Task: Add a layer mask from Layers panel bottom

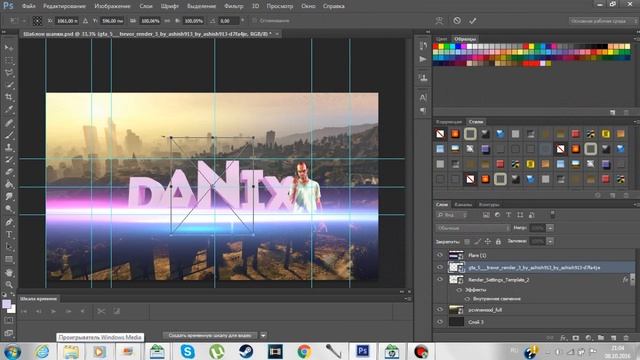Action: pos(576,338)
